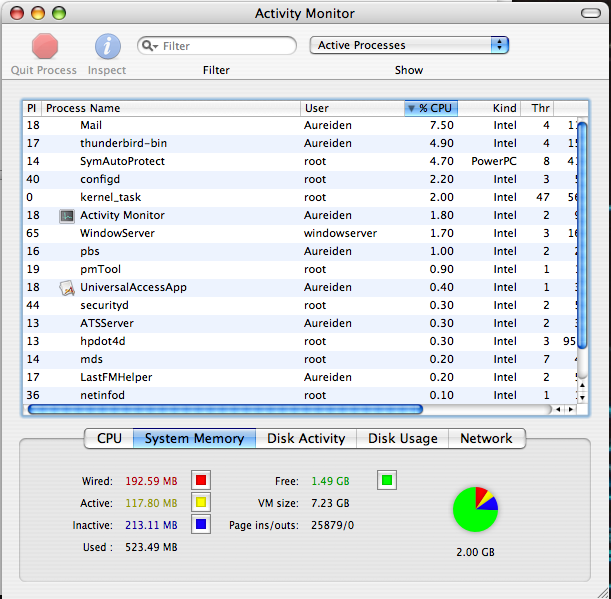This screenshot has height=599, width=611.
Task: Click the red Wired color swatch
Action: pyautogui.click(x=201, y=480)
